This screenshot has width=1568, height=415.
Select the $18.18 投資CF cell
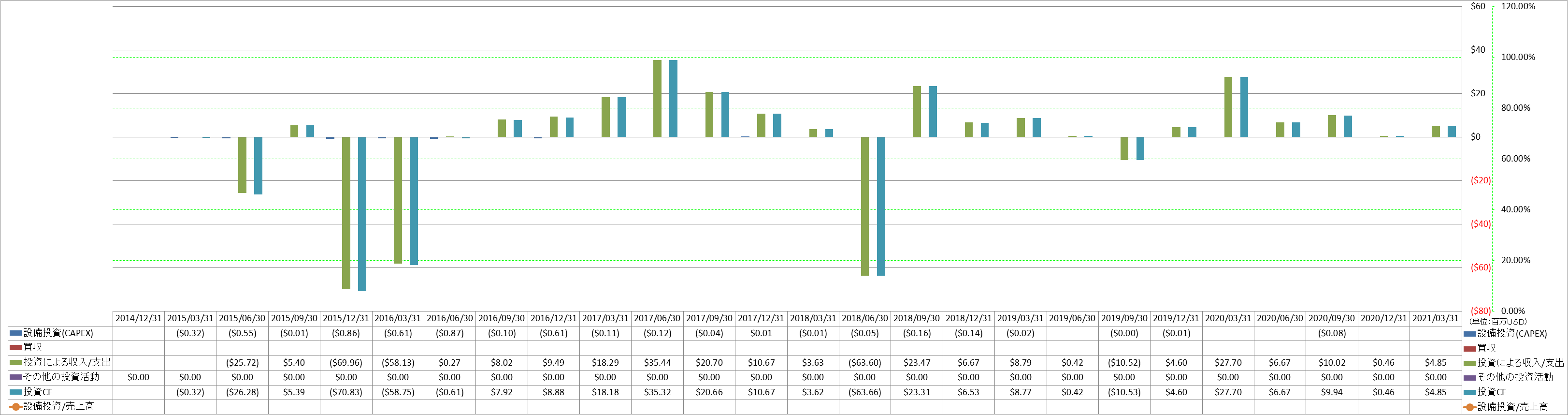[605, 392]
